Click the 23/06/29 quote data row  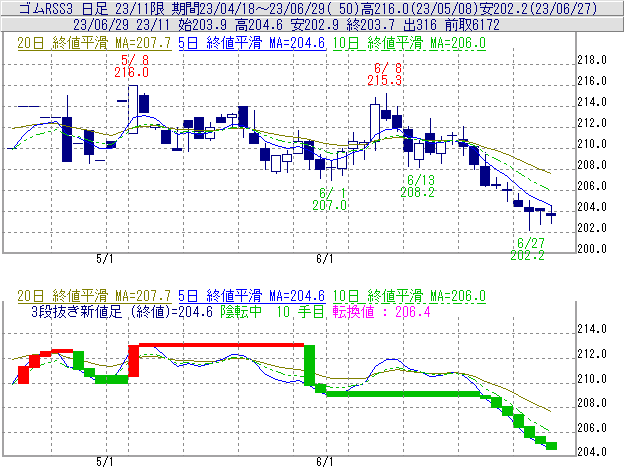287,25
